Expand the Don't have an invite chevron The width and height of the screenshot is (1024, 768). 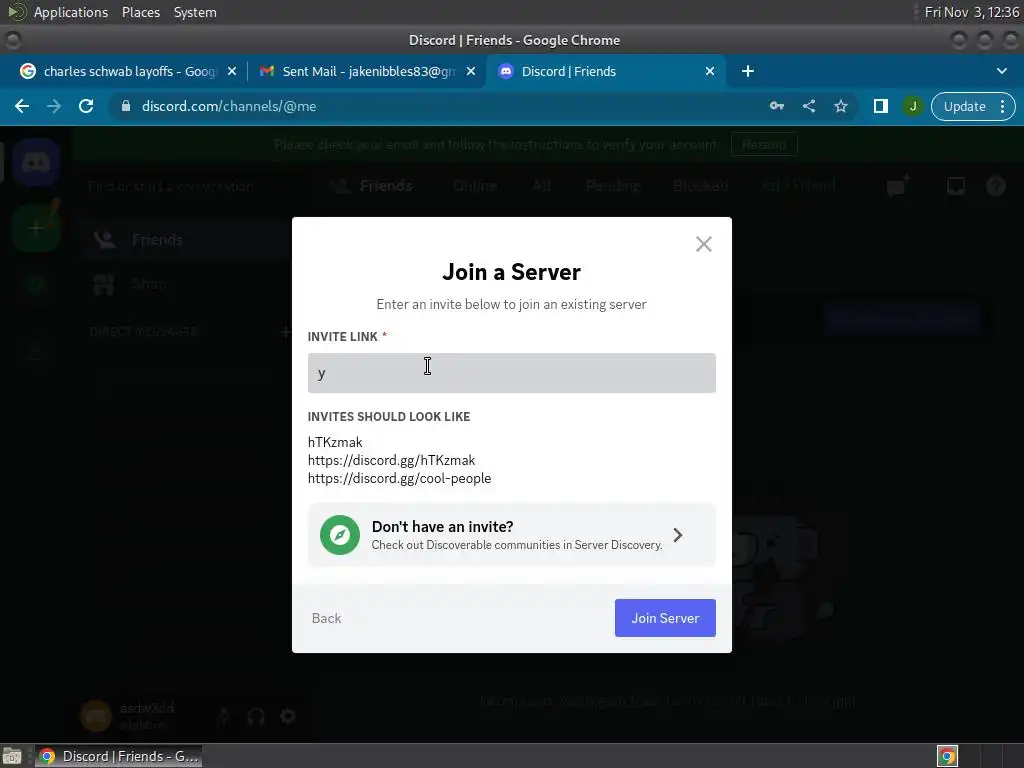678,535
